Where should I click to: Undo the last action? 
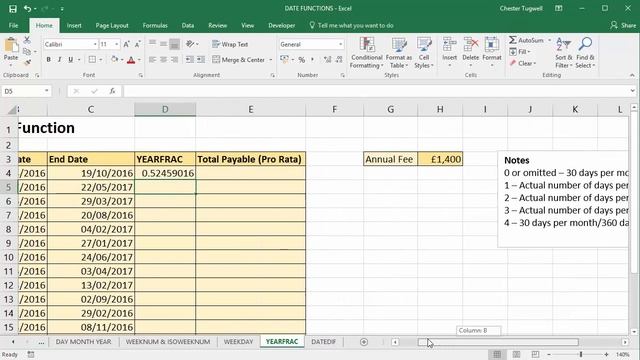[x=27, y=9]
